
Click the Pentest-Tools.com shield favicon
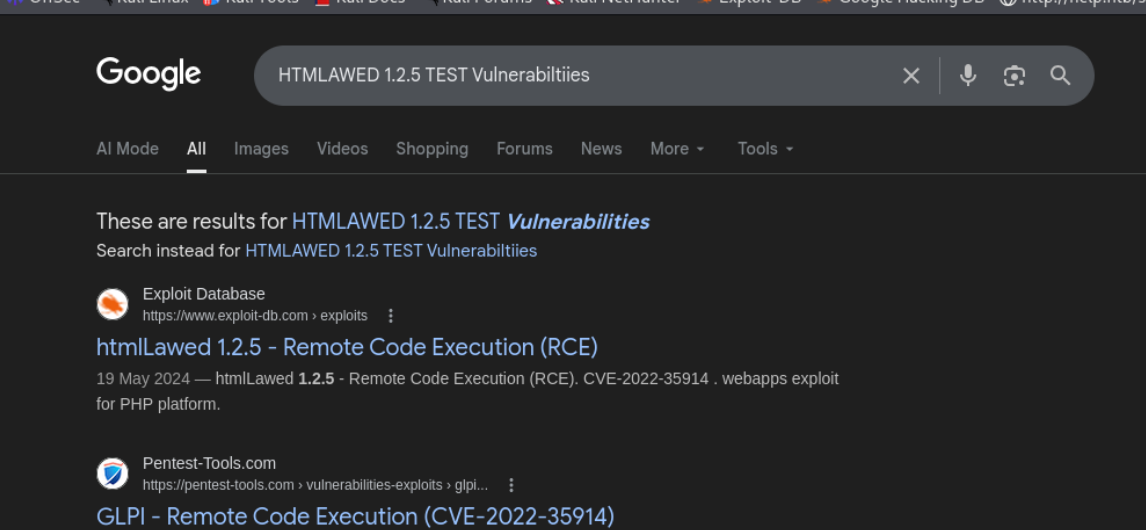(x=113, y=473)
